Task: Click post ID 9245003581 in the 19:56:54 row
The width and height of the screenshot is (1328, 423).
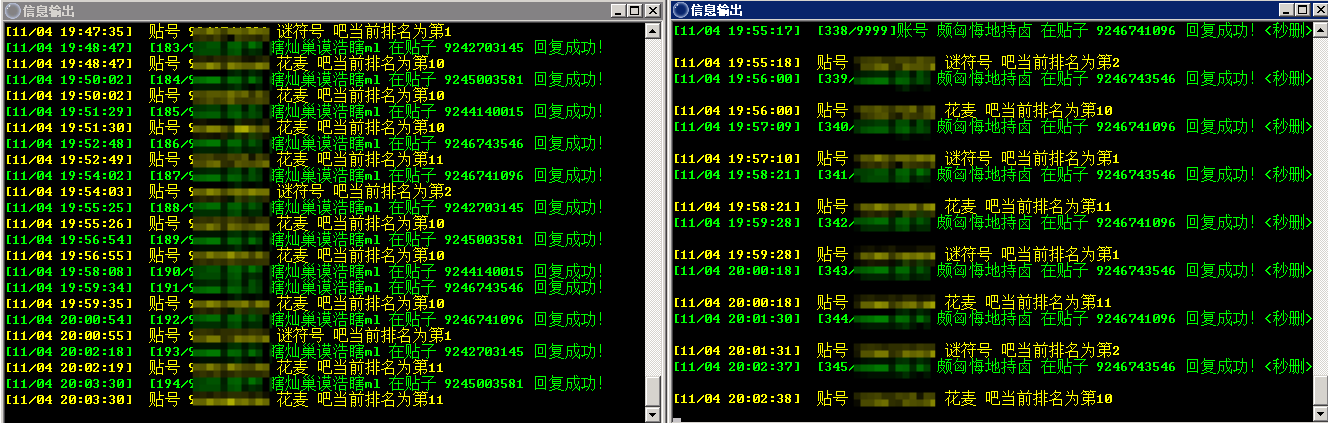Action: point(484,240)
